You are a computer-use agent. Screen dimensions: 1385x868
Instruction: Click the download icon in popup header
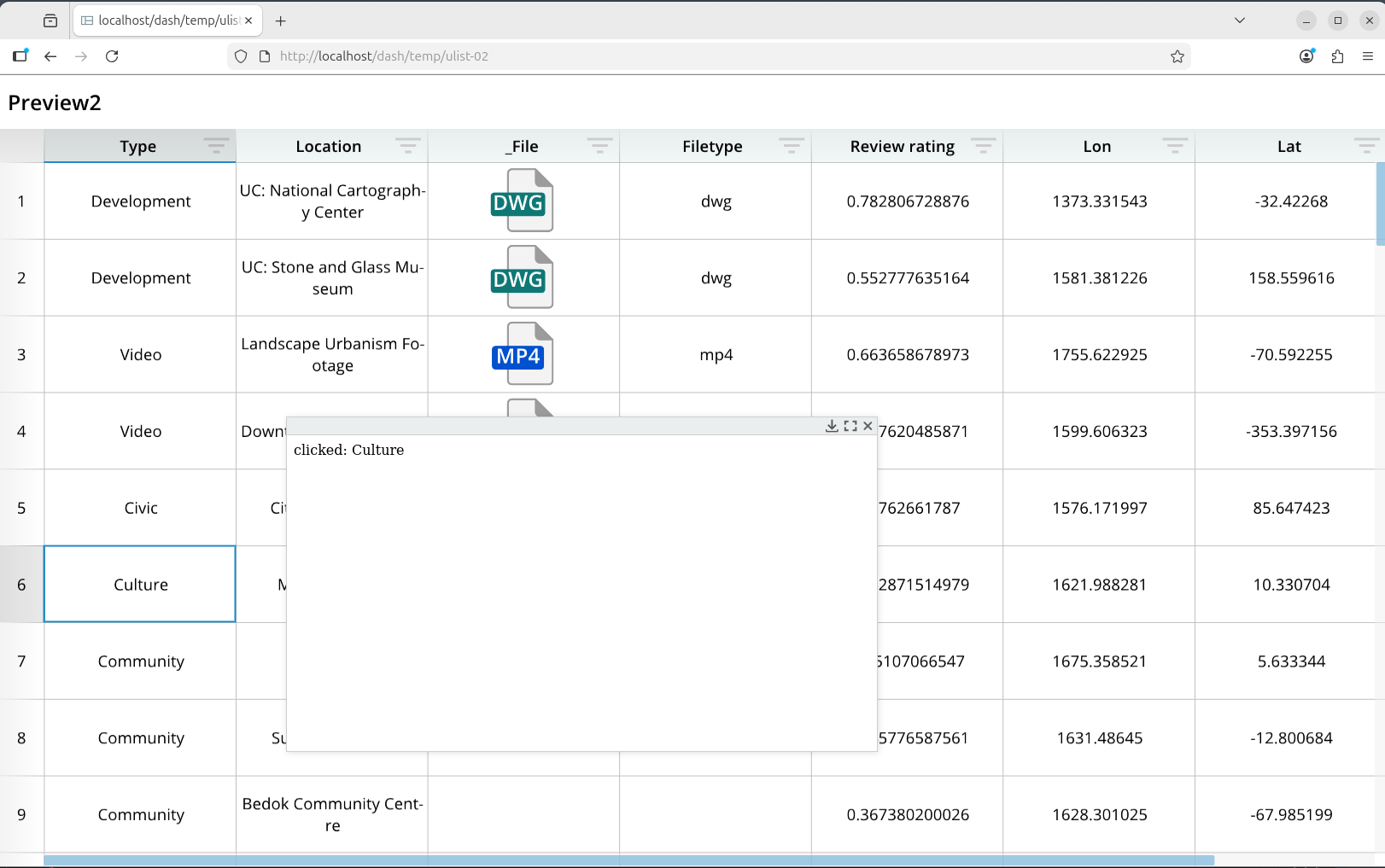pos(832,426)
